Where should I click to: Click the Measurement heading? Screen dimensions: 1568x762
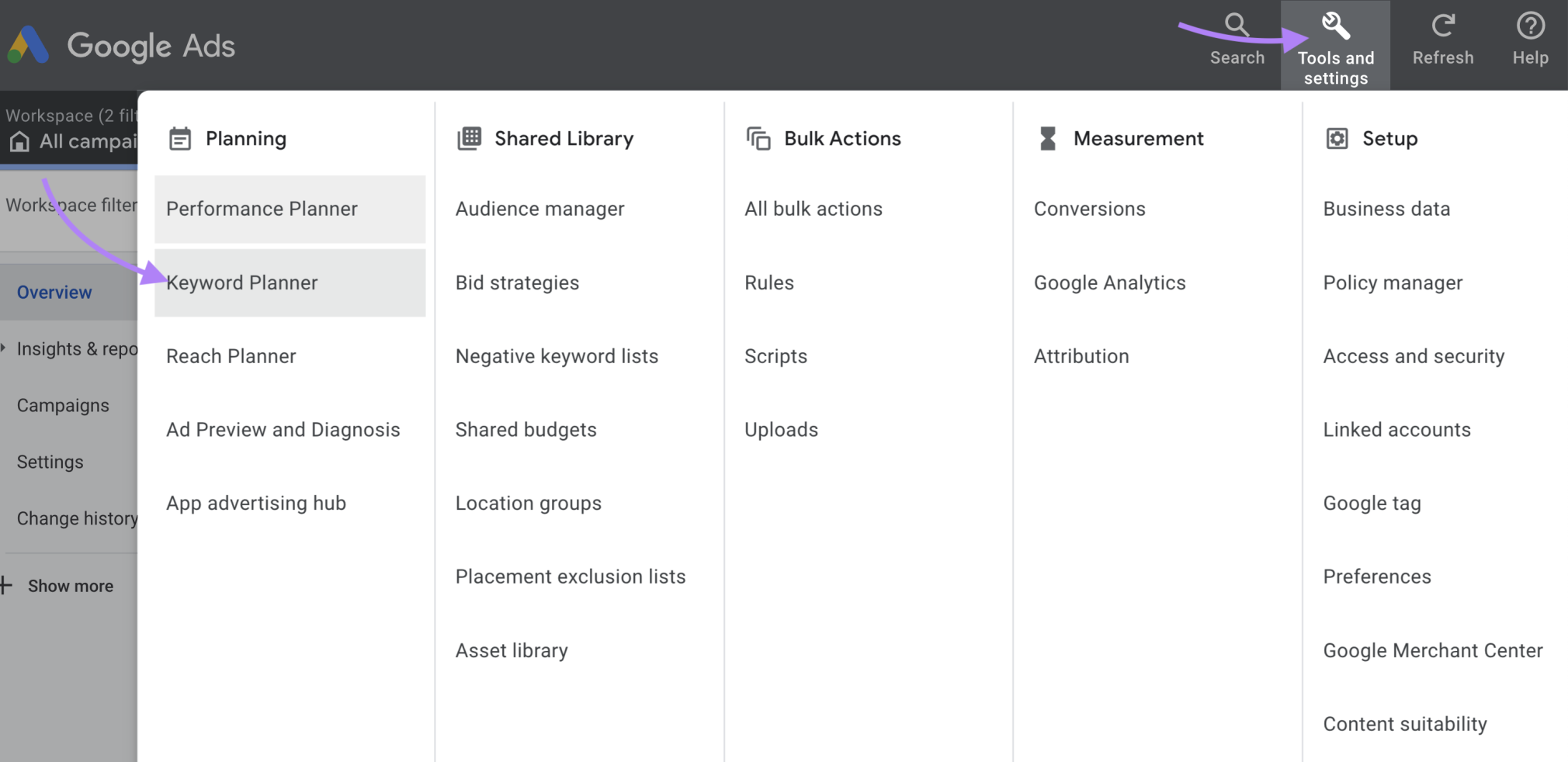pos(1138,139)
